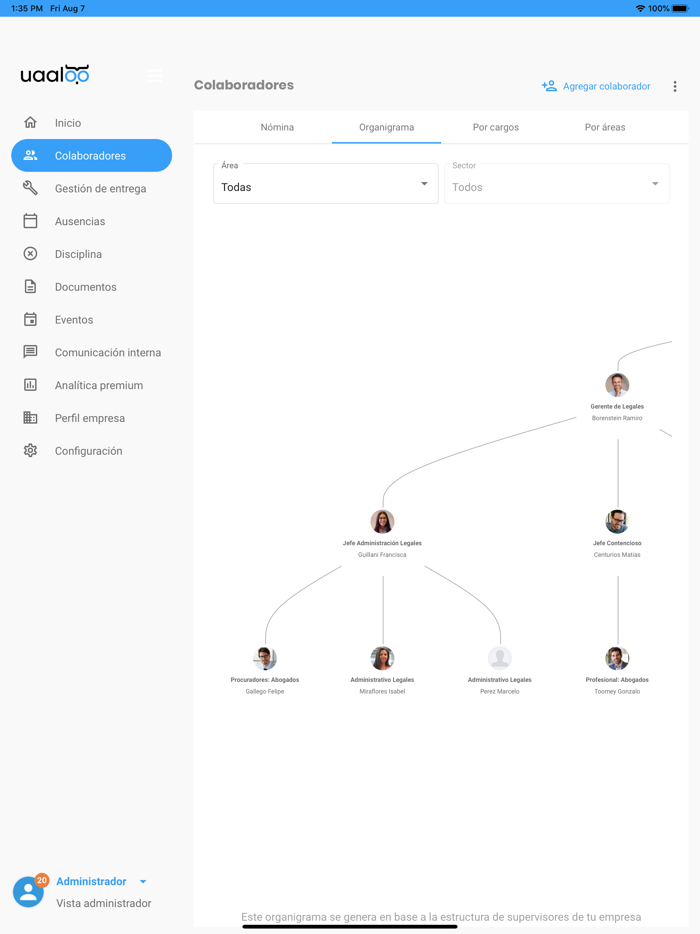Toggle the hamburger menu icon
Screen dimensions: 700x934
pyautogui.click(x=155, y=76)
